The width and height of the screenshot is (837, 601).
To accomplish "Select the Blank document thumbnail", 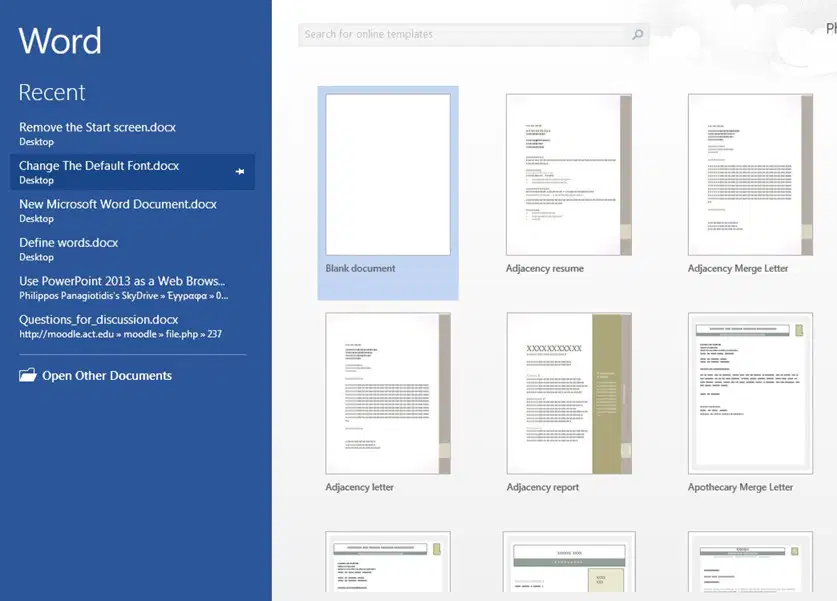I will click(x=388, y=175).
